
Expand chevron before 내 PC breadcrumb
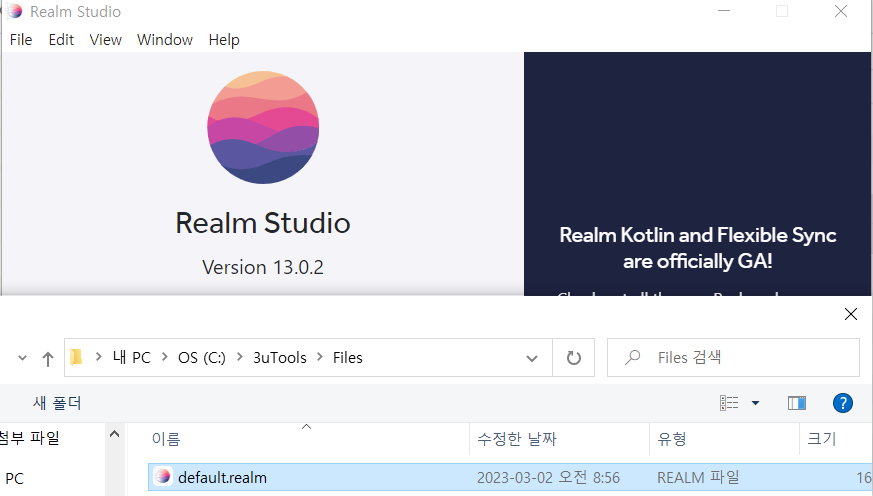(99, 357)
